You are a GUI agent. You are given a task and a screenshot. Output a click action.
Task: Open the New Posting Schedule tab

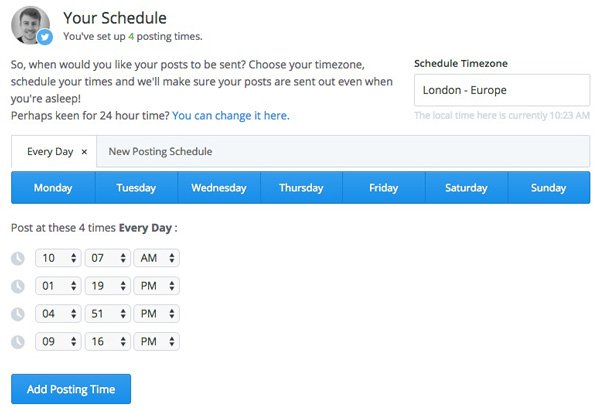[x=160, y=152]
